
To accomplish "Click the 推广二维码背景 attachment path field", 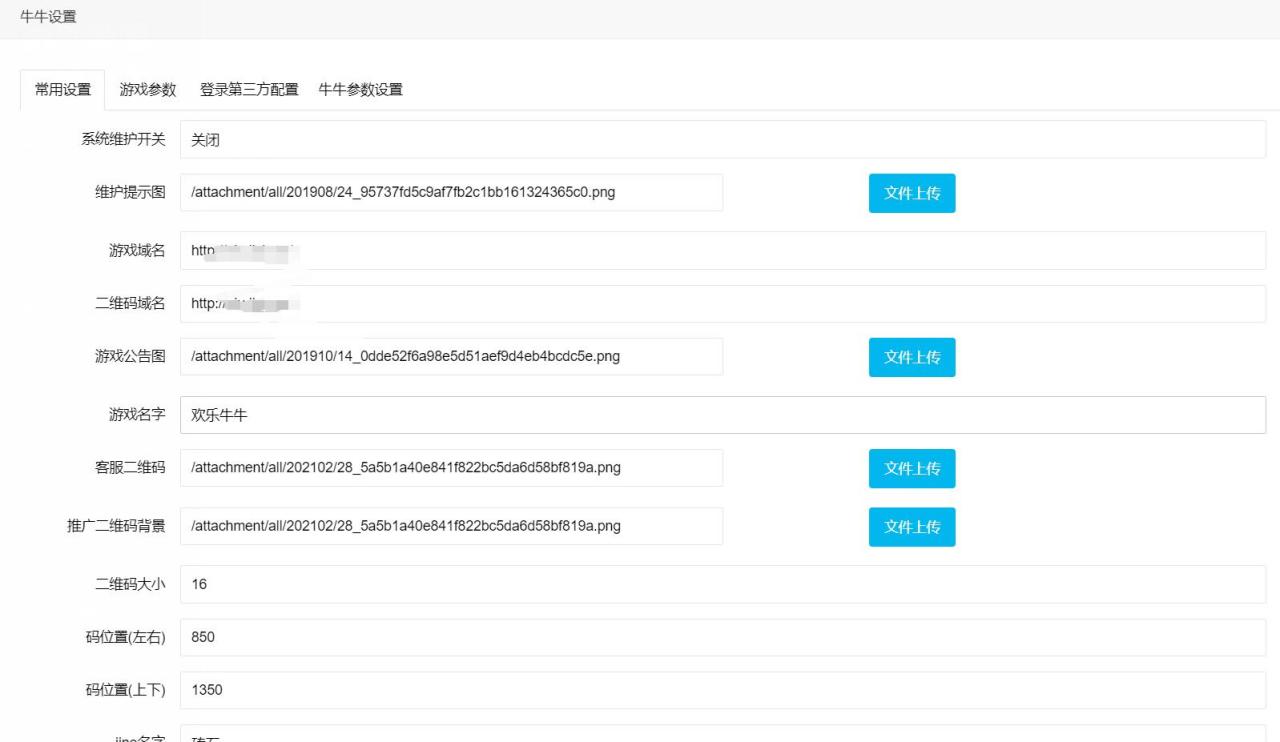I will [450, 526].
